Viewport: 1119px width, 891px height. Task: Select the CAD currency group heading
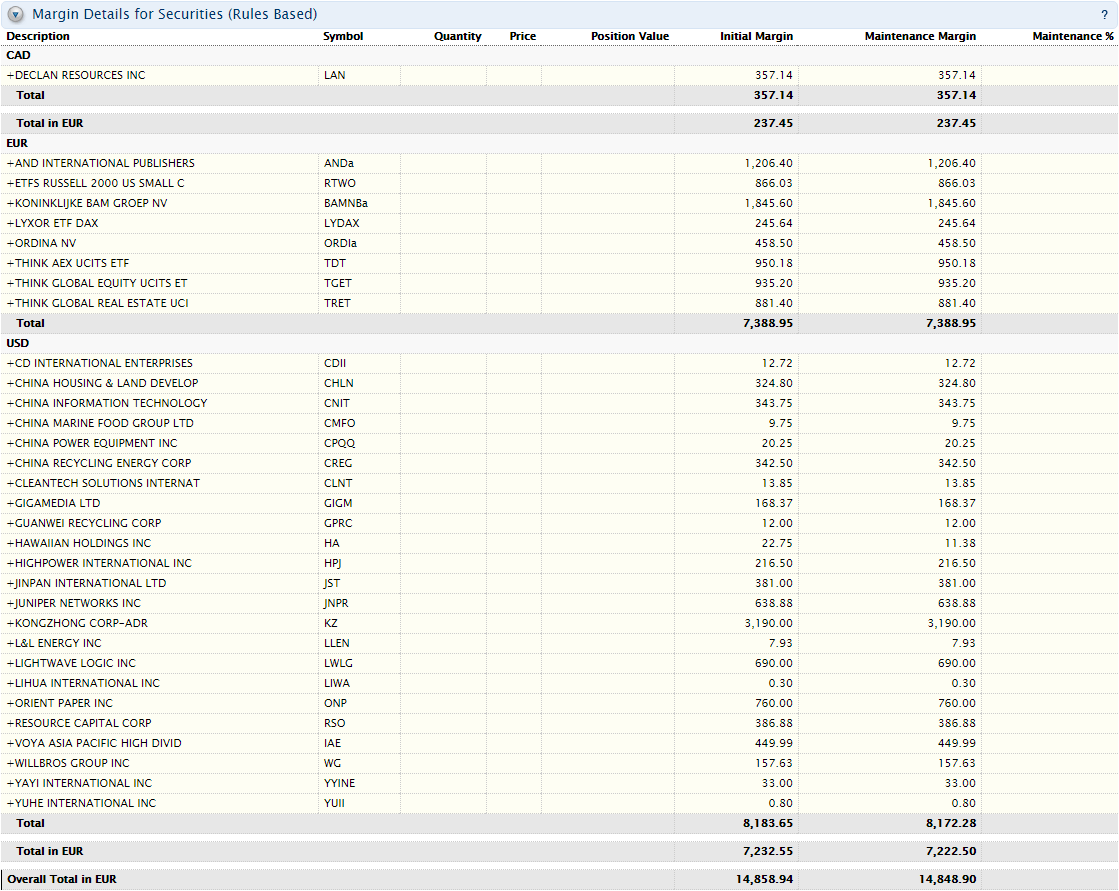click(x=19, y=55)
